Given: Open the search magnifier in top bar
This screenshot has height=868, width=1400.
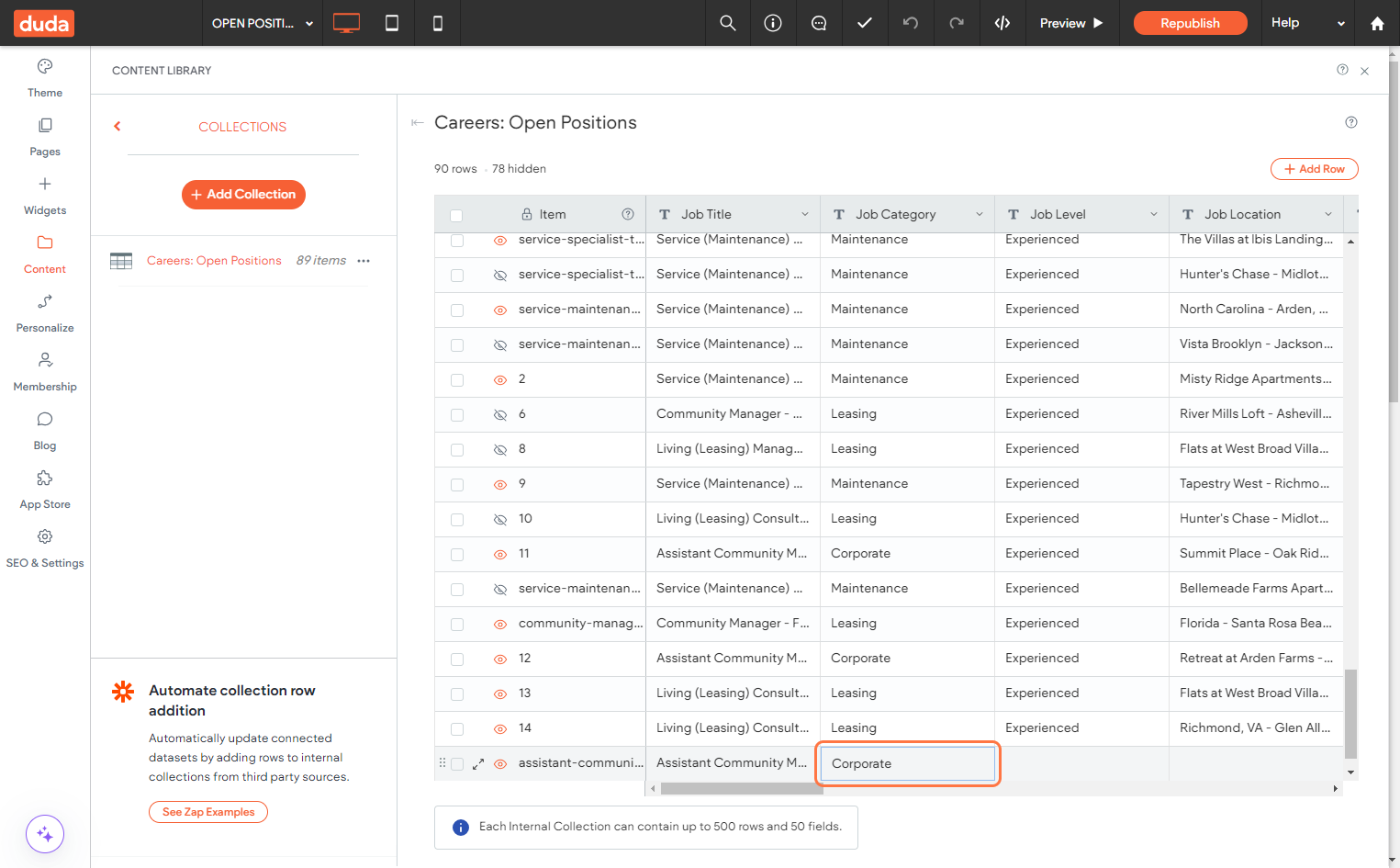Looking at the screenshot, I should click(x=728, y=23).
